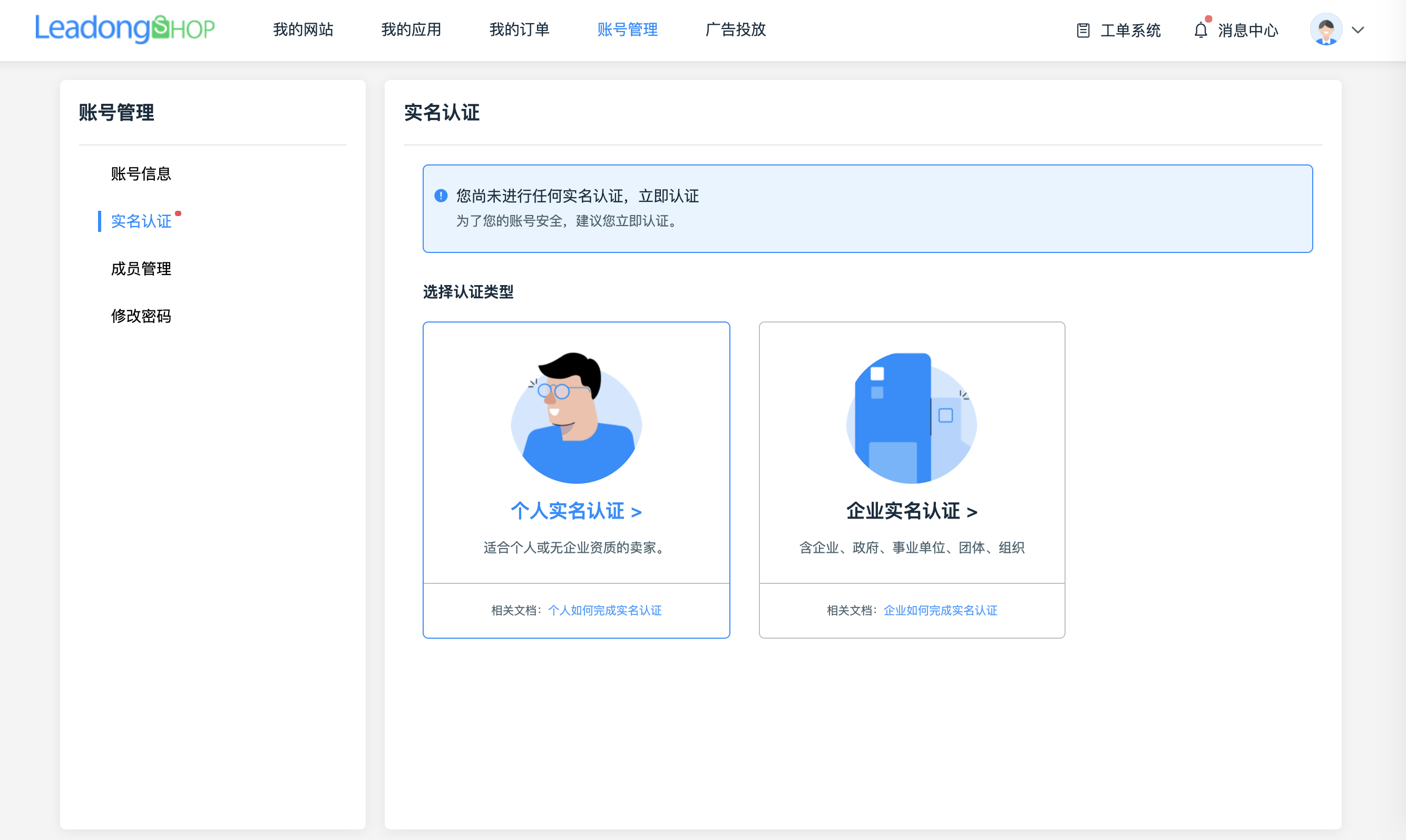Select 账号信息 in the sidebar
Screen dimensions: 1406x840
[x=141, y=174]
